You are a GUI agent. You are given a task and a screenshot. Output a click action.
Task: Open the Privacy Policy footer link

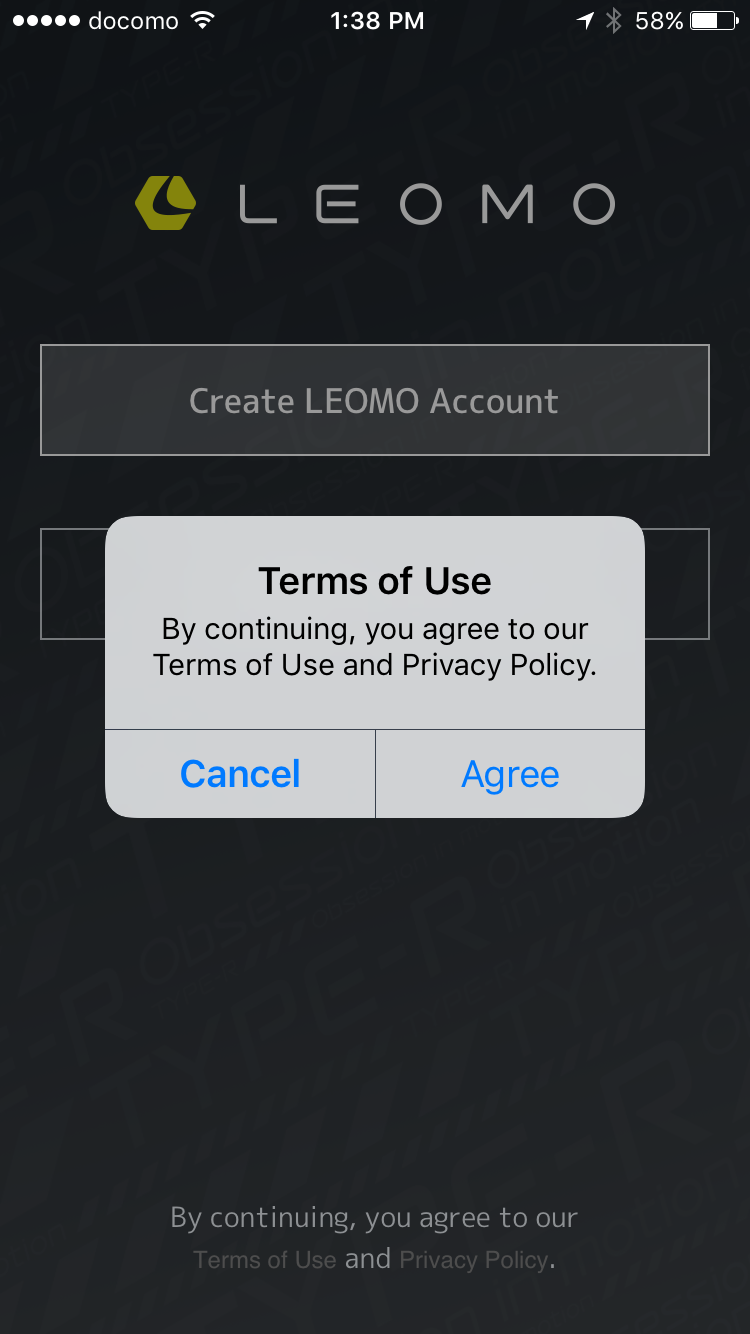[474, 1260]
